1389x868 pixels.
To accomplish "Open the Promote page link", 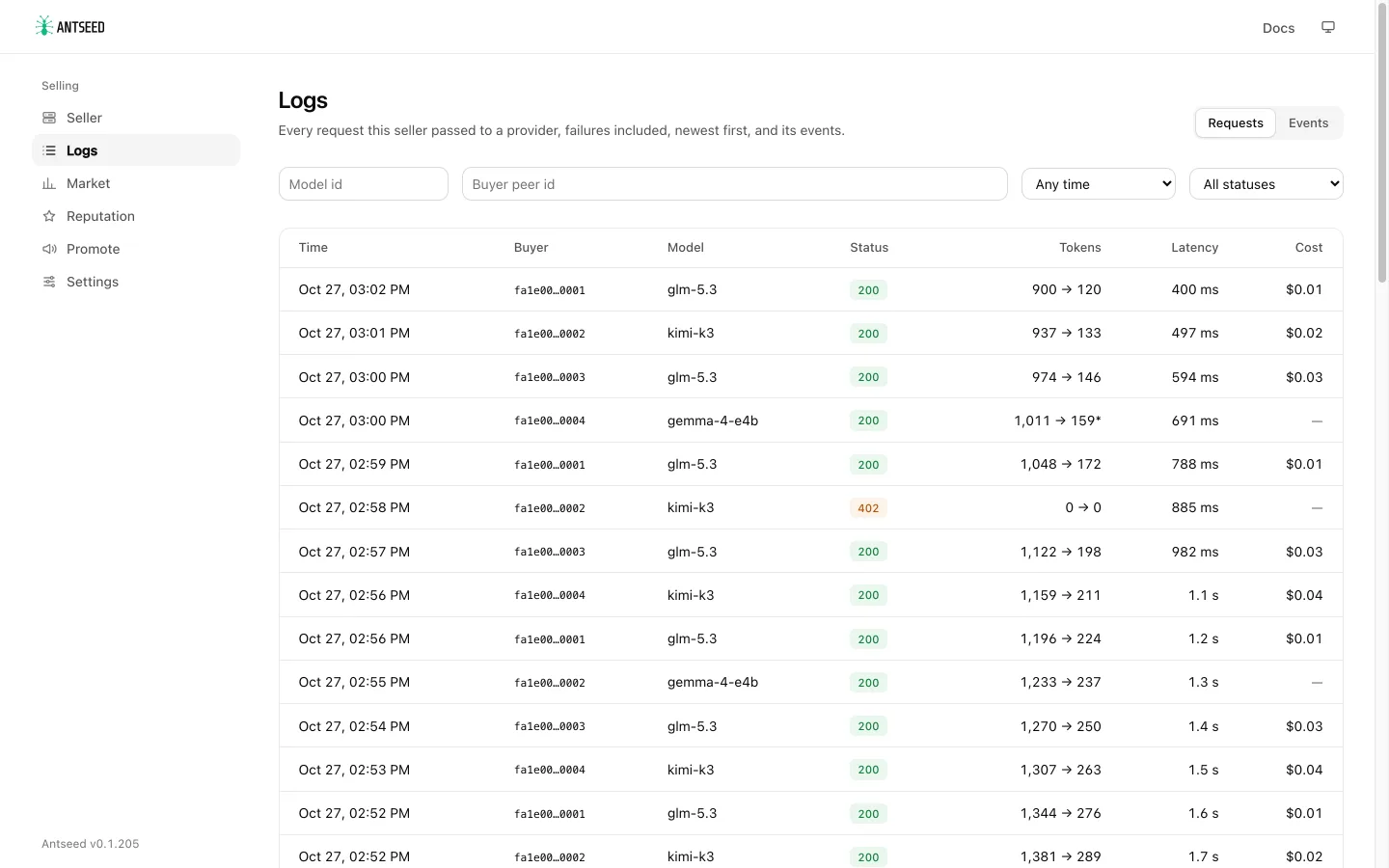I will 136,249.
